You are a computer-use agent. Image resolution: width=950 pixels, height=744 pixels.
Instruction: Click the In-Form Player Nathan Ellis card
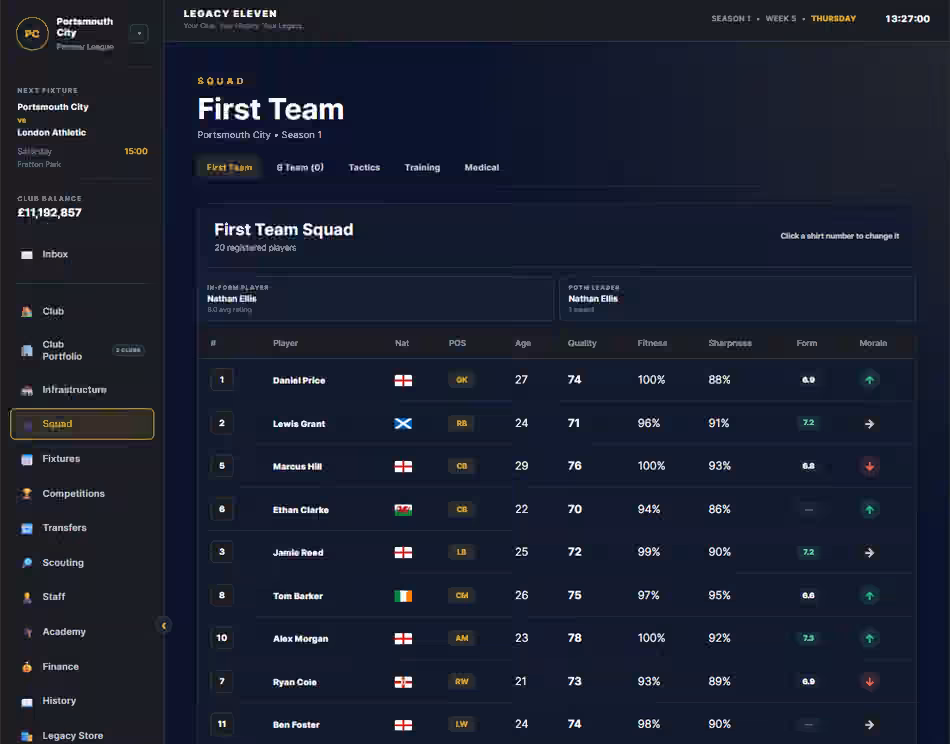(379, 299)
